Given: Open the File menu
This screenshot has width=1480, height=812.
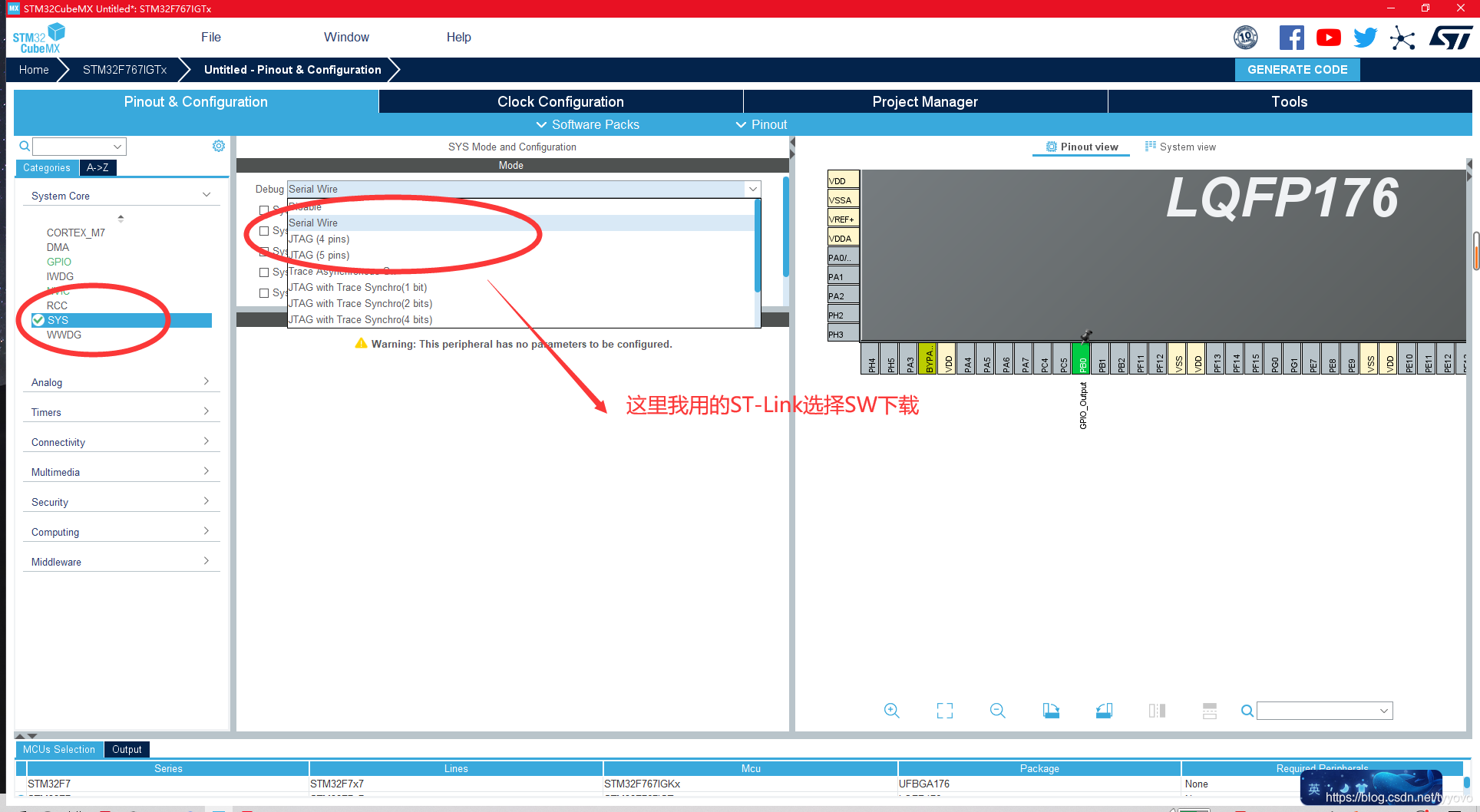Looking at the screenshot, I should tap(211, 37).
